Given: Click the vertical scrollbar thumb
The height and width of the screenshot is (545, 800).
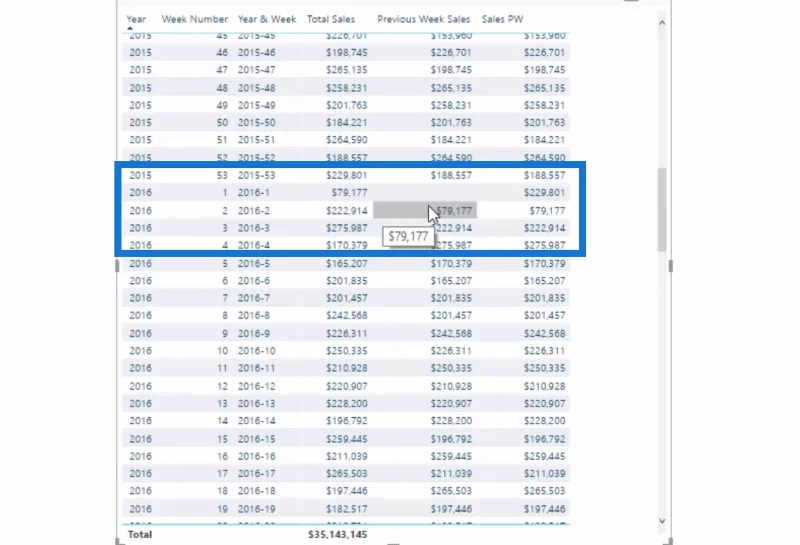Looking at the screenshot, I should [x=662, y=210].
